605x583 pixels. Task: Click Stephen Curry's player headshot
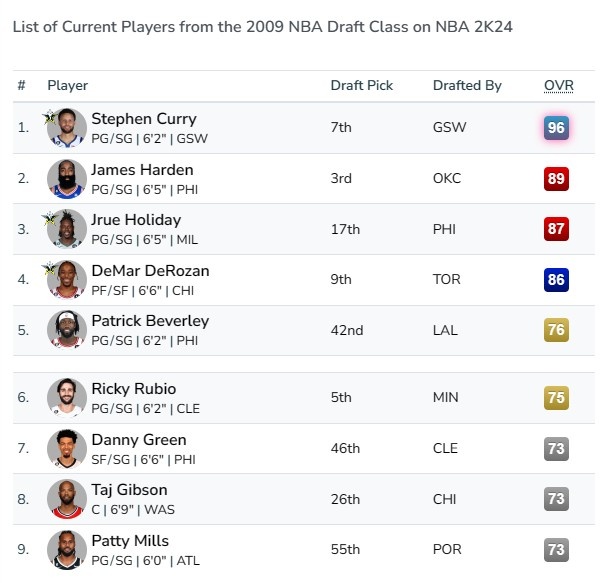point(67,128)
